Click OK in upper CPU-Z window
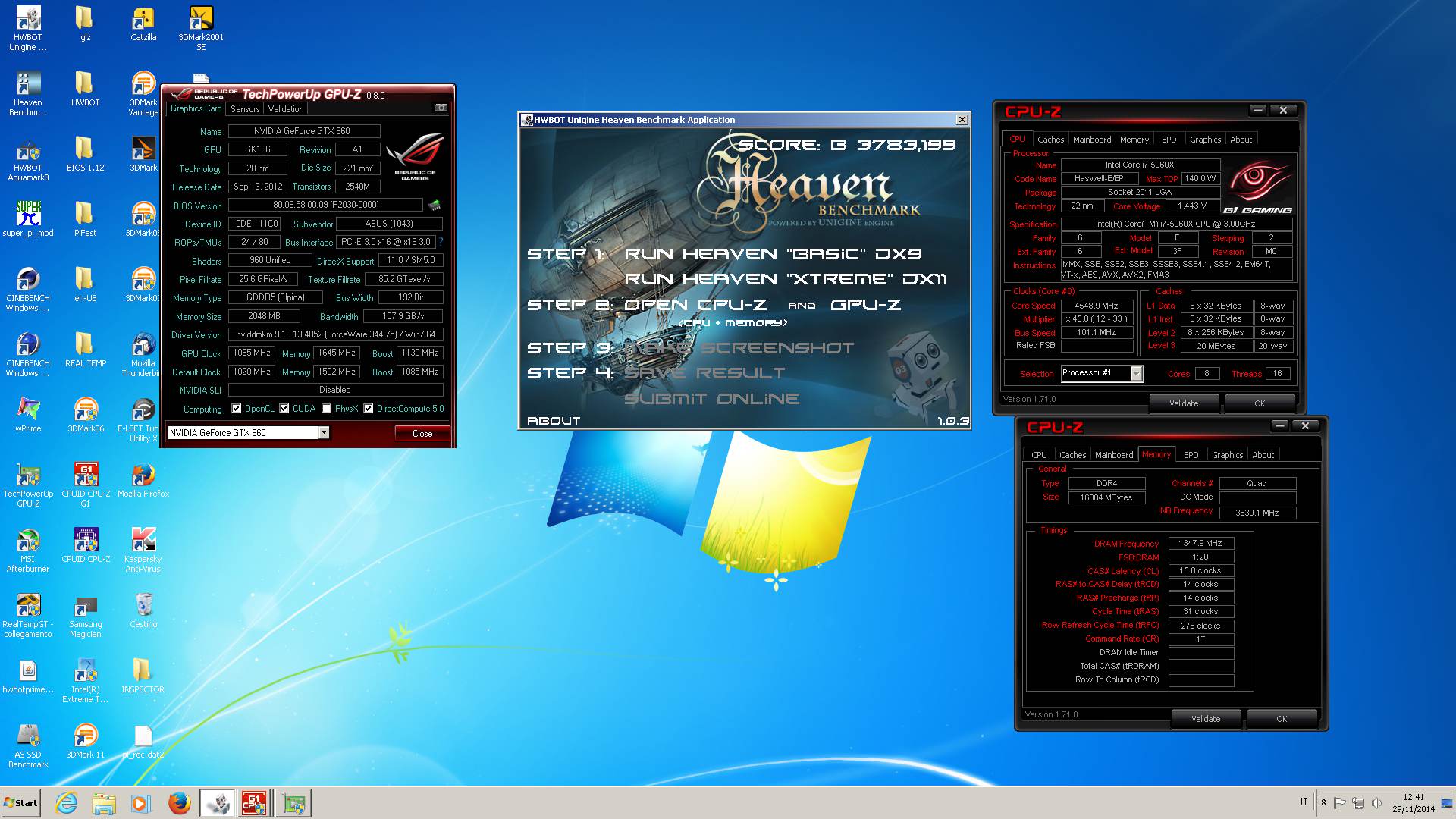Screen dimensions: 1456x819 coord(1260,403)
